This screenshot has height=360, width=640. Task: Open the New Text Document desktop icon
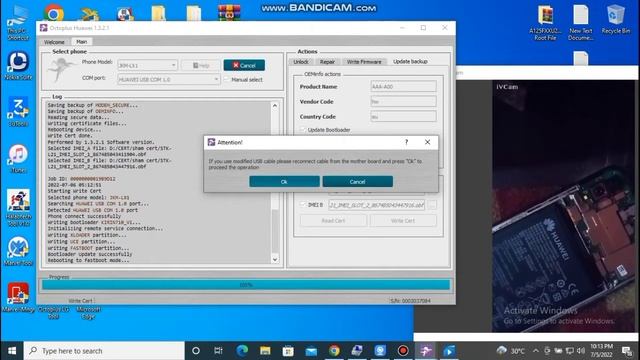581,22
